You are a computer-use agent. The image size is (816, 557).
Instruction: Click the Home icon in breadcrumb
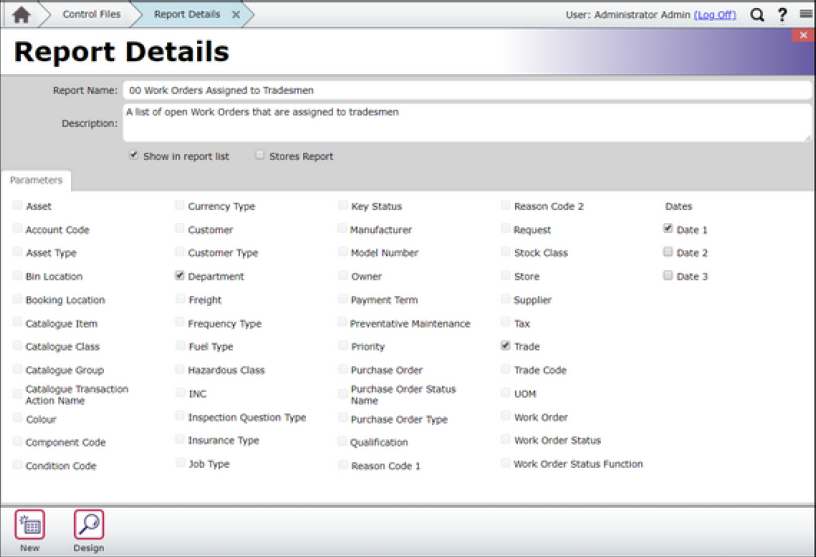point(21,15)
